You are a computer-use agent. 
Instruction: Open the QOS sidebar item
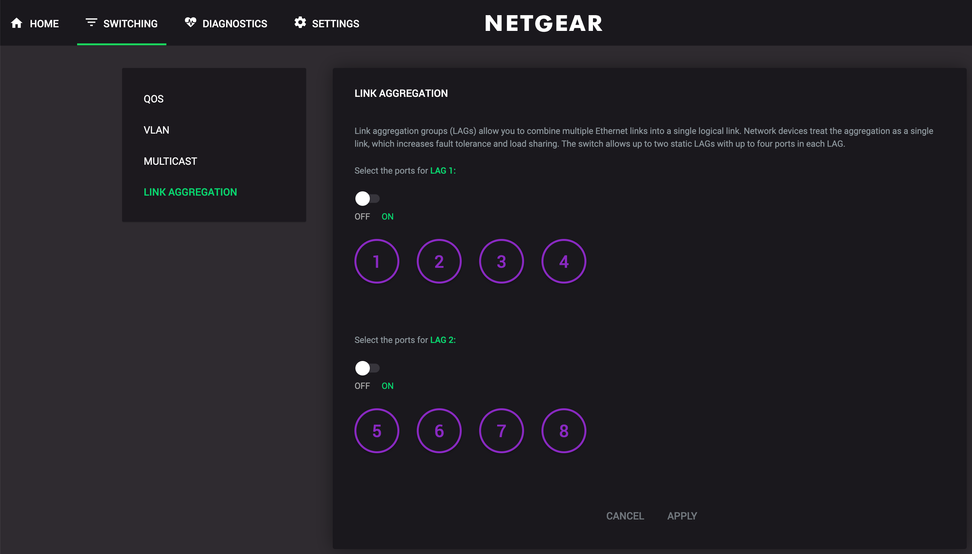click(154, 99)
